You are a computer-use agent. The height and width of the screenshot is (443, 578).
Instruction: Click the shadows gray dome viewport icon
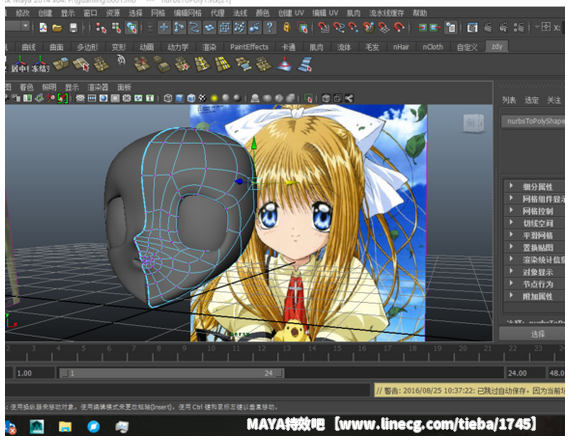(x=255, y=98)
